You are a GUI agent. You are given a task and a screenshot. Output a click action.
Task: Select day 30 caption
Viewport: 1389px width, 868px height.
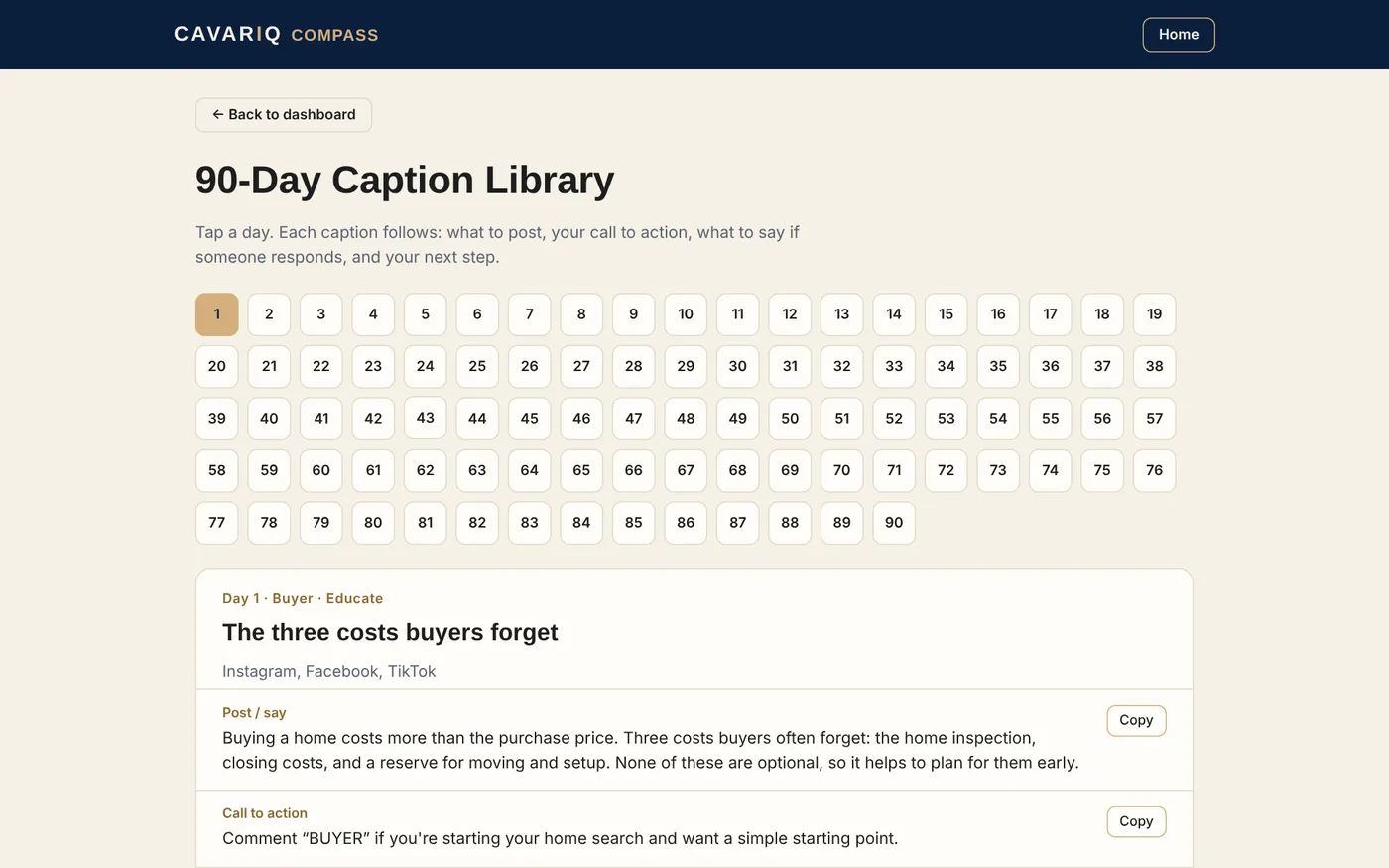[738, 367]
